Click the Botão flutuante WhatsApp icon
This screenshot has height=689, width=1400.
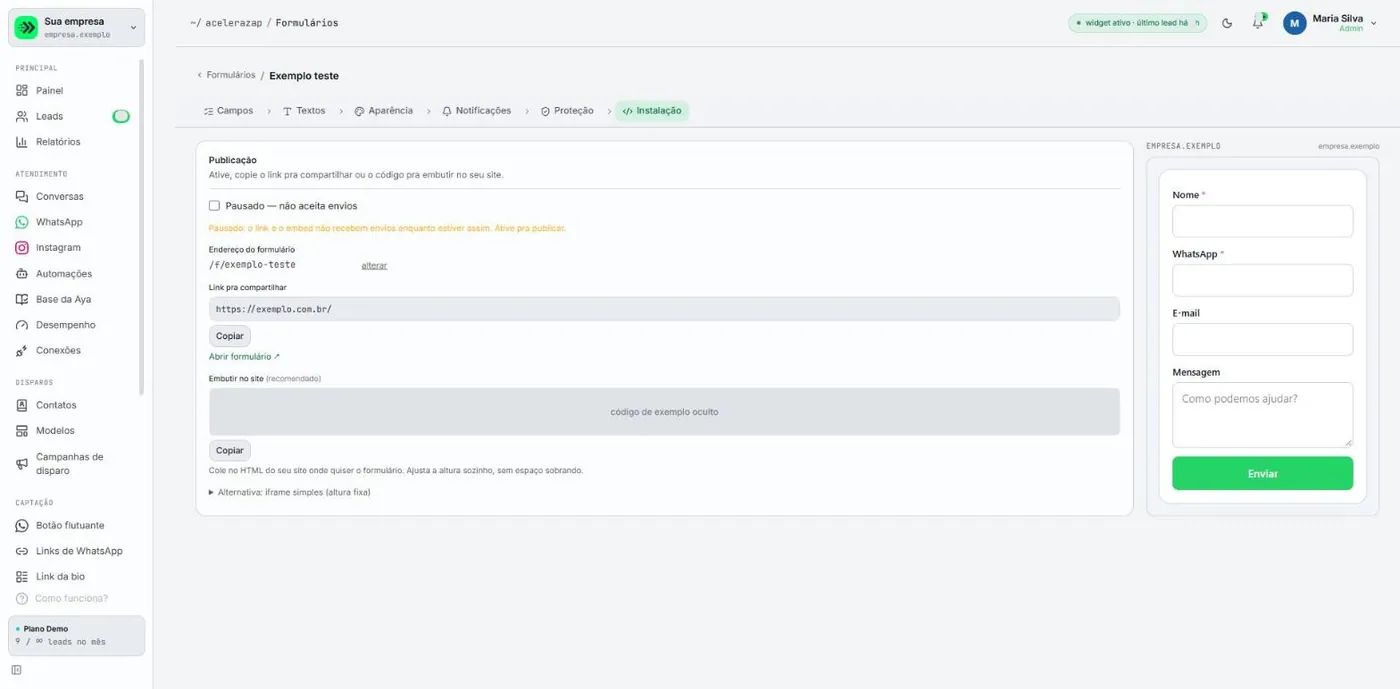point(22,525)
